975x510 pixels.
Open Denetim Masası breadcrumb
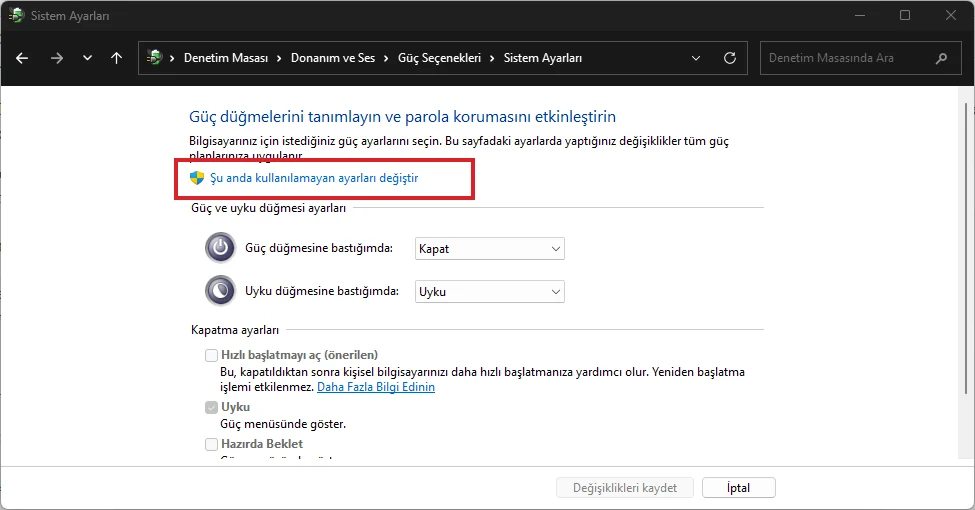226,58
